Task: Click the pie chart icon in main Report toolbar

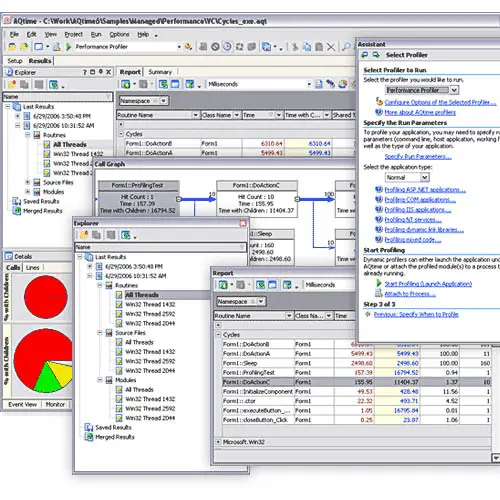Action: [343, 84]
